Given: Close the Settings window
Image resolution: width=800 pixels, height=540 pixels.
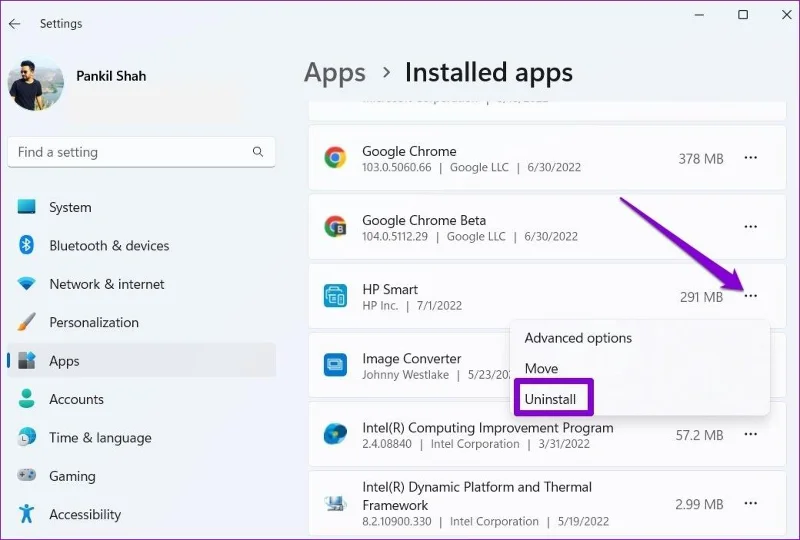Looking at the screenshot, I should coord(787,15).
